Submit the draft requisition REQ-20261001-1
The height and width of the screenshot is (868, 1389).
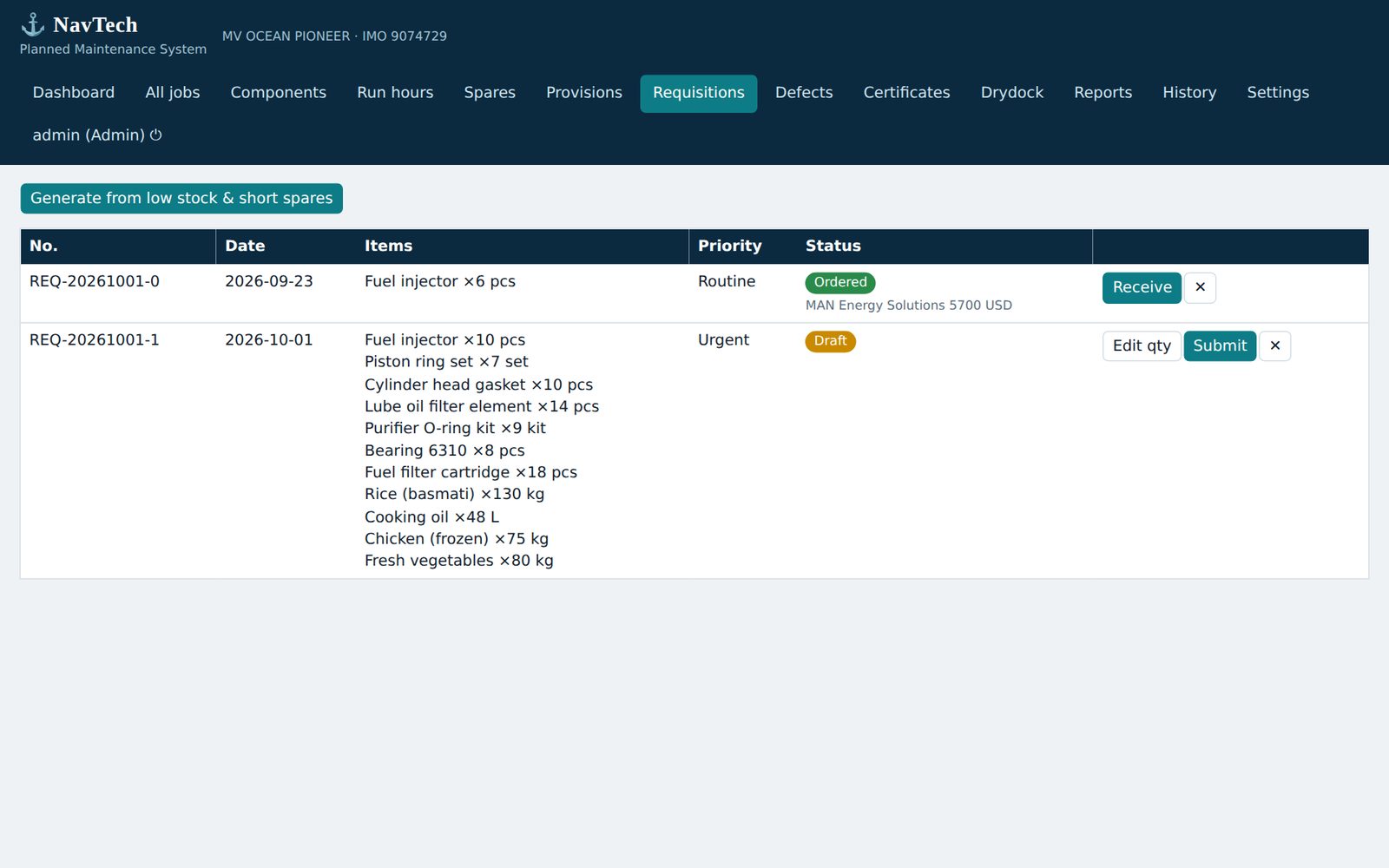[1220, 345]
